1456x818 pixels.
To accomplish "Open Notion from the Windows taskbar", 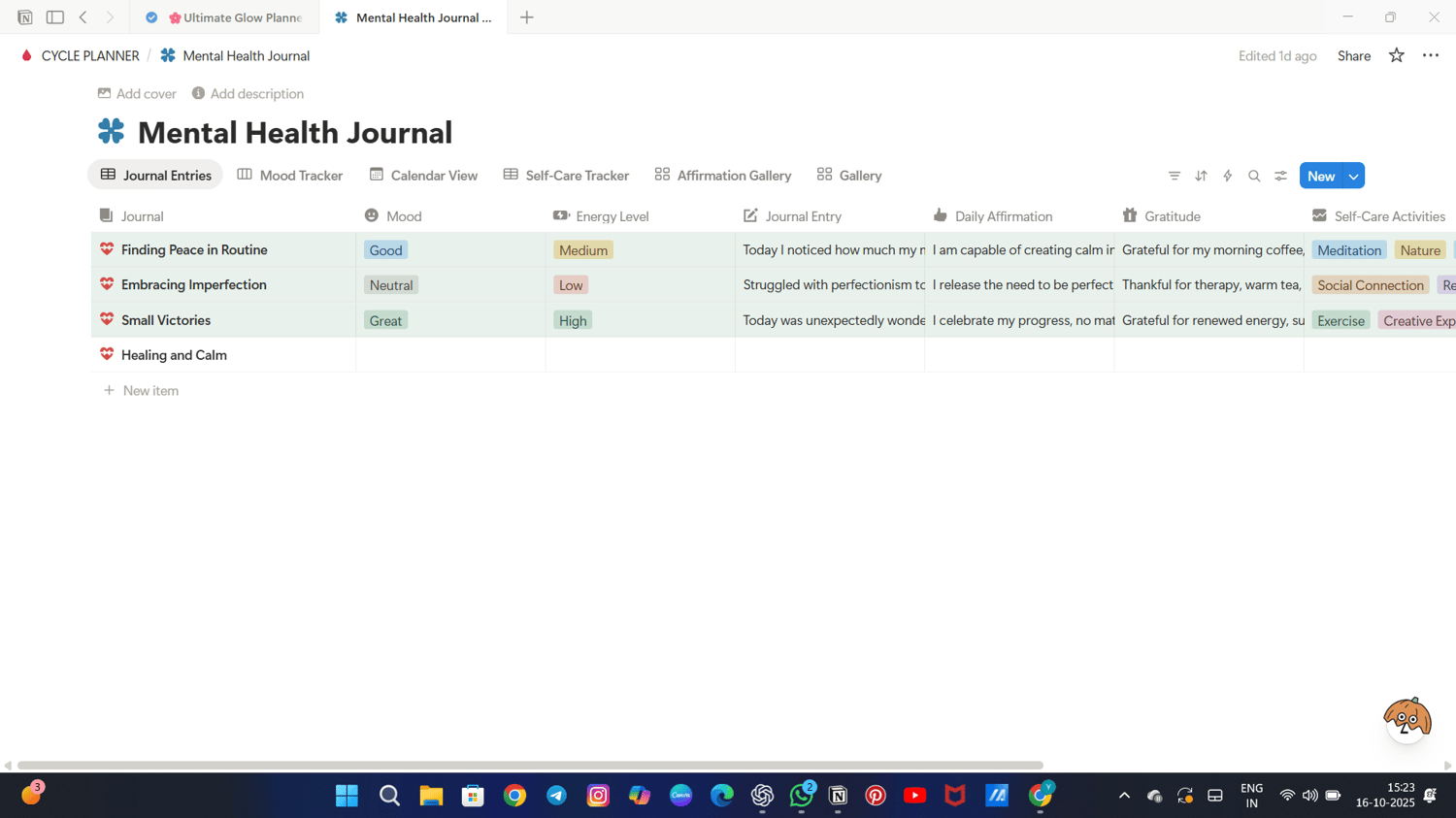I will [x=838, y=796].
